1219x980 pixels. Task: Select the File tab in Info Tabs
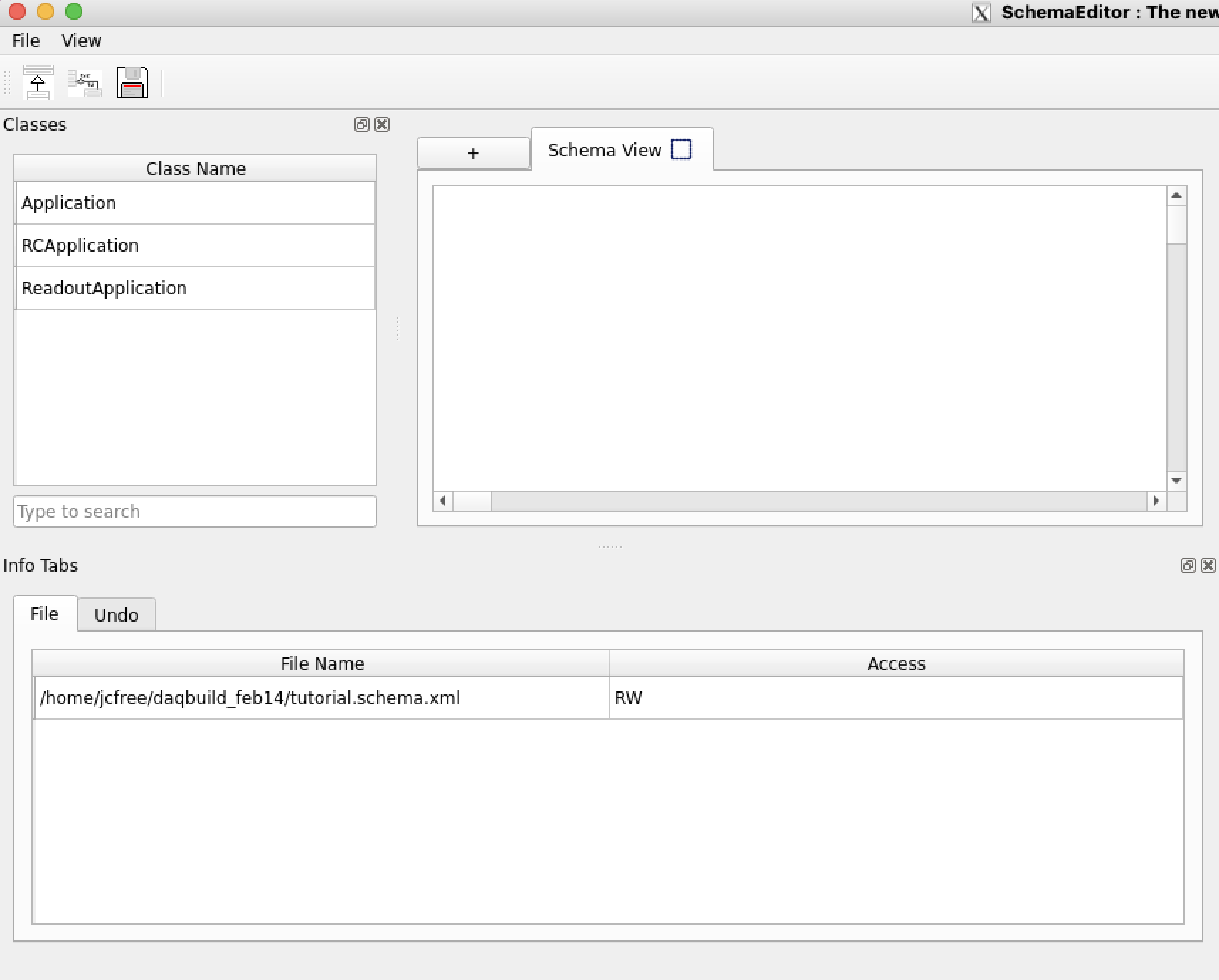pos(45,614)
